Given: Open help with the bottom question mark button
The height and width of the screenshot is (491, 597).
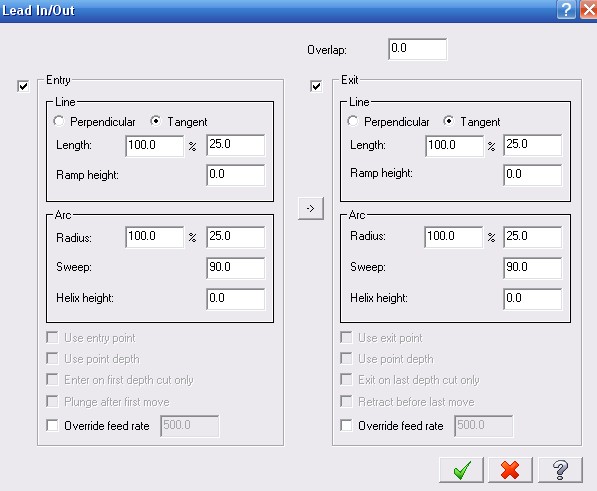Looking at the screenshot, I should tap(560, 470).
